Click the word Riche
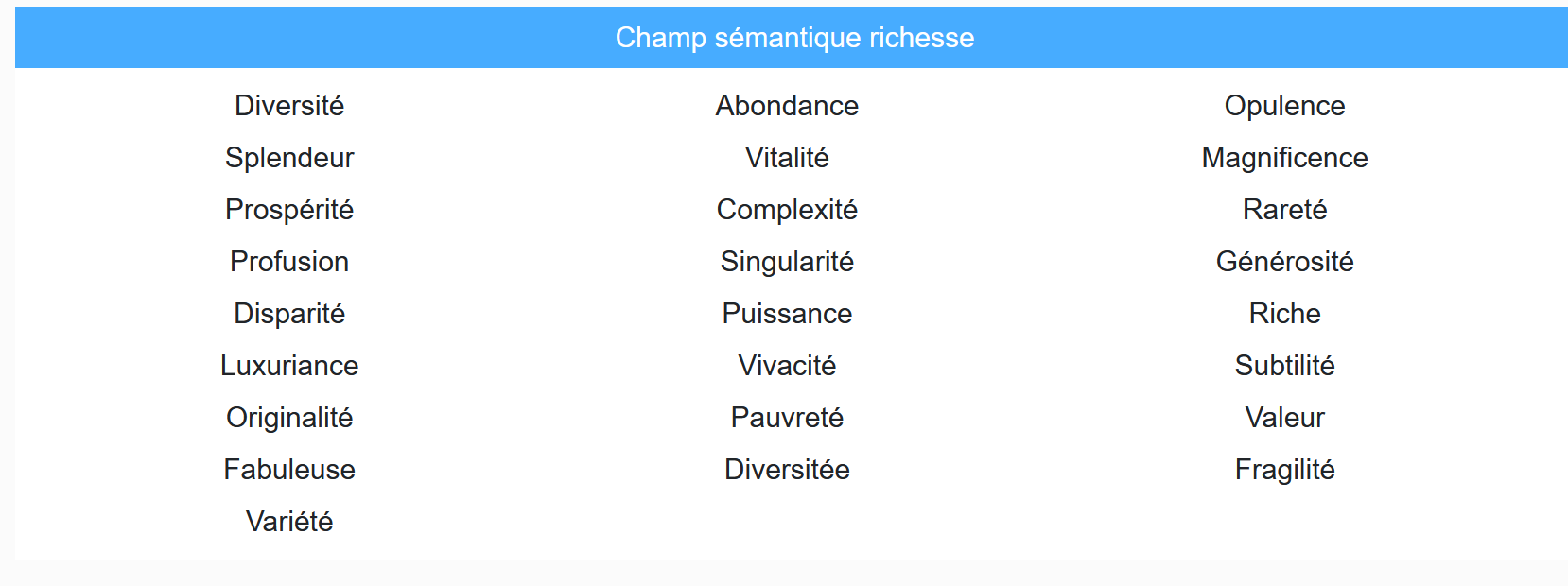This screenshot has width=1568, height=586. tap(1284, 314)
